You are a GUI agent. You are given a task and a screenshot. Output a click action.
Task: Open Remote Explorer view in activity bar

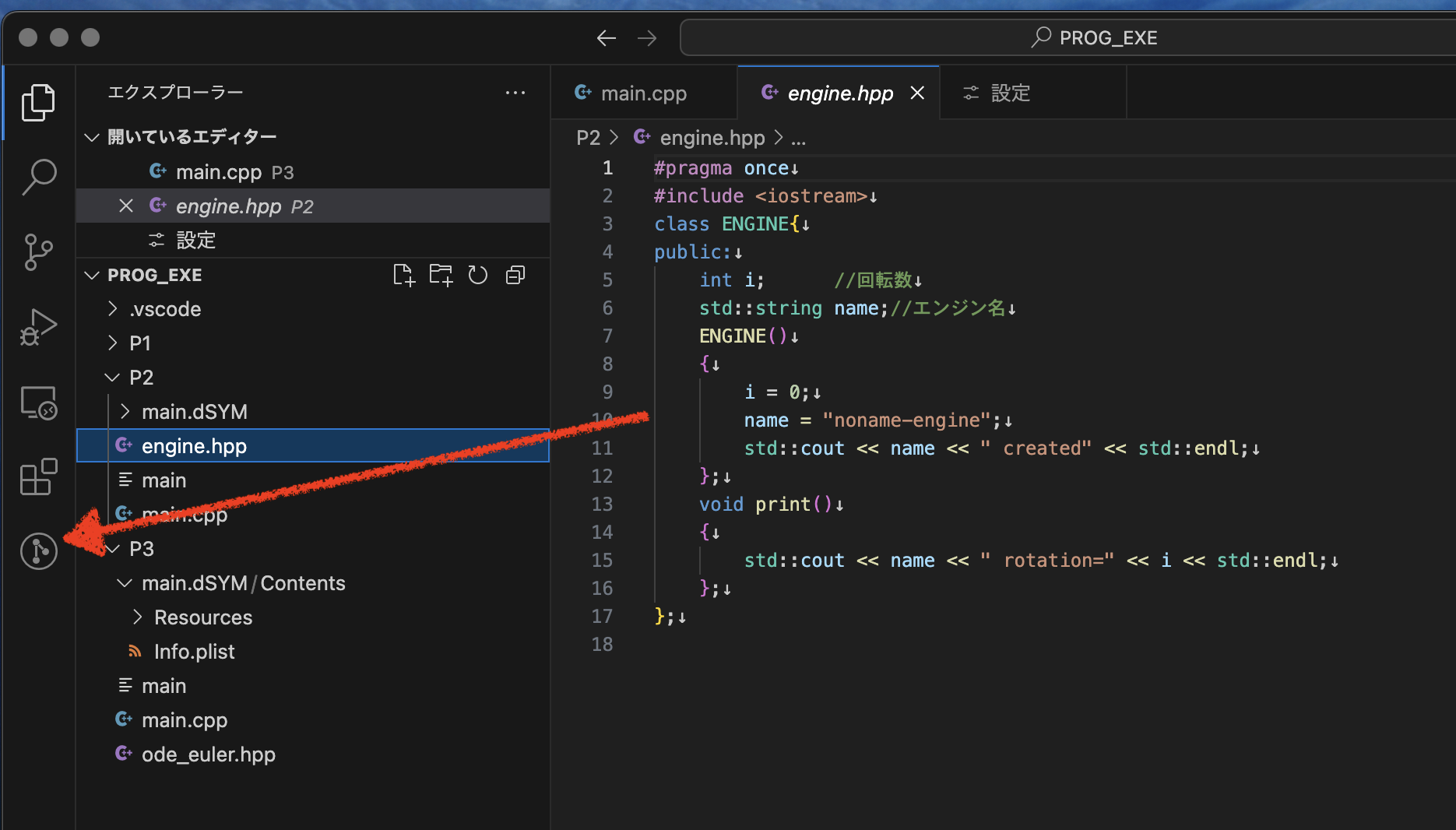(x=38, y=402)
